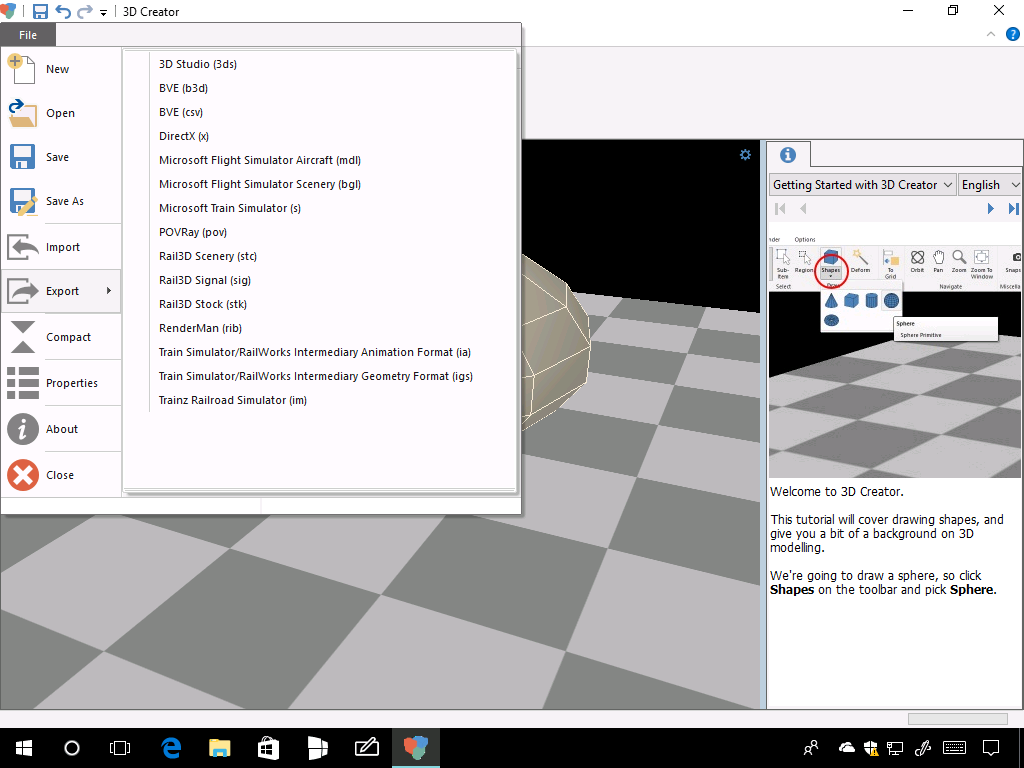Go to the previous tutorial step
The height and width of the screenshot is (768, 1024).
803,208
